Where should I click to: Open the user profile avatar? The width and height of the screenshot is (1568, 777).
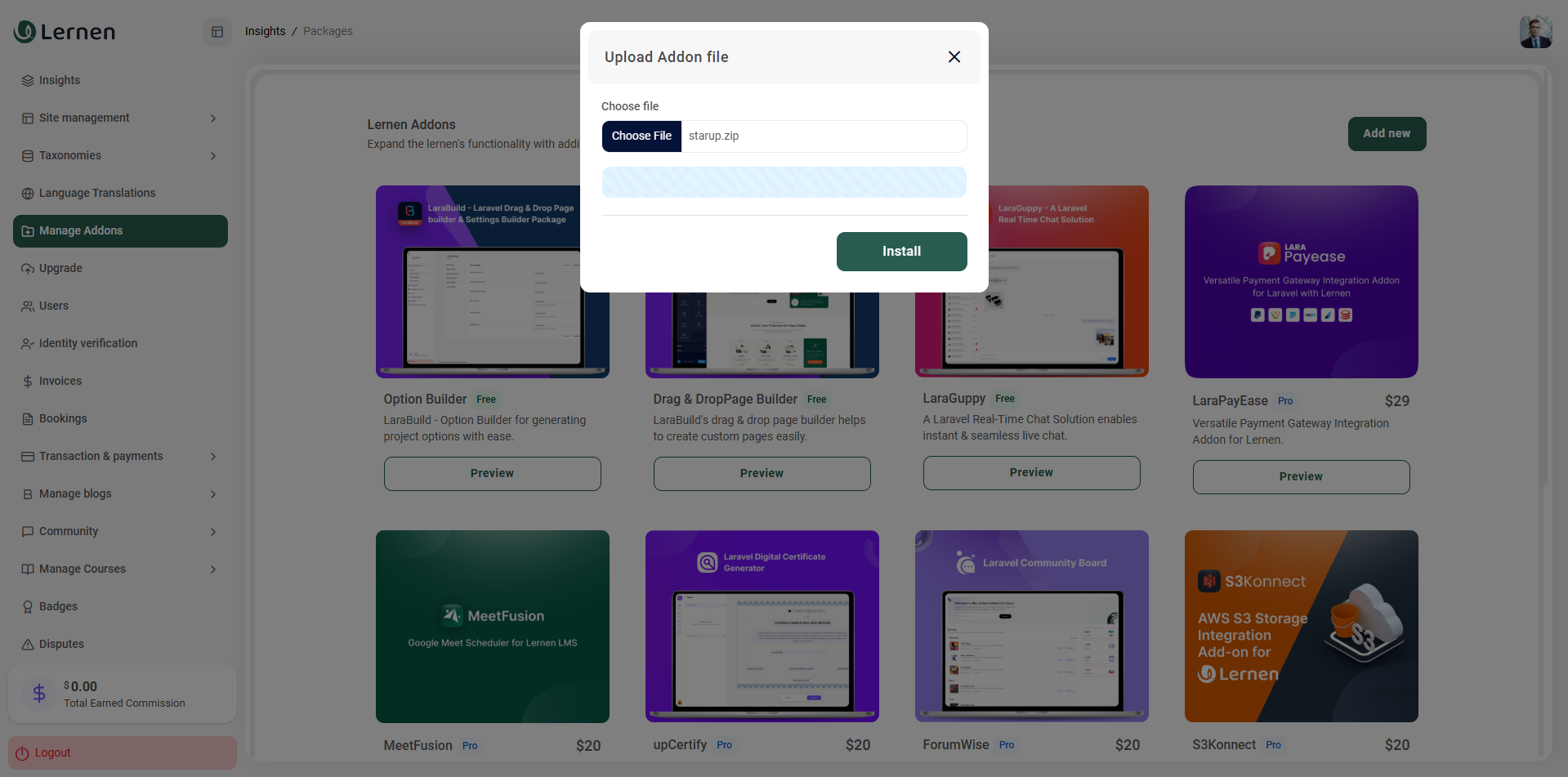[x=1535, y=32]
